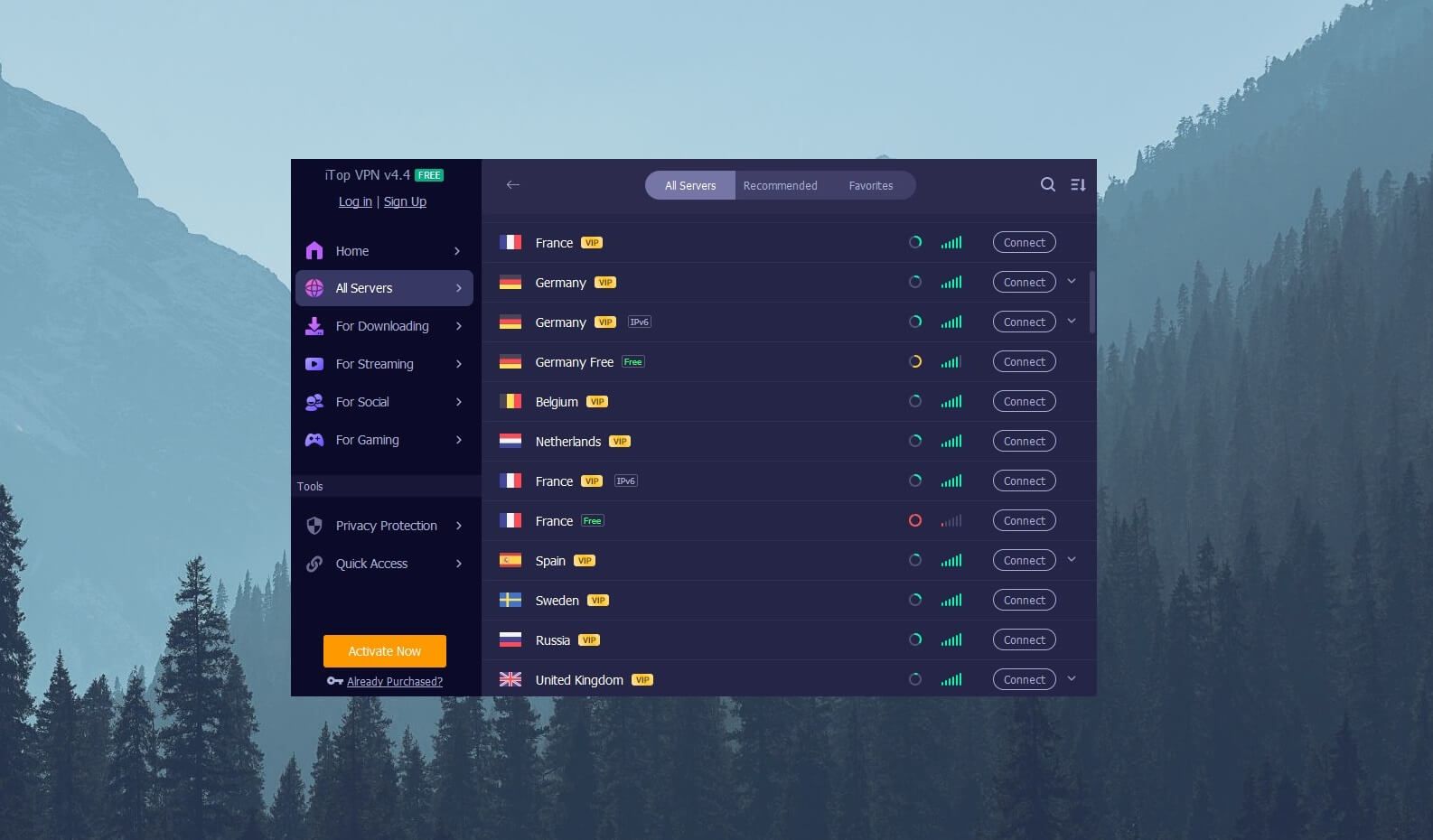Open the For Gaming chevron
The height and width of the screenshot is (840, 1433).
(x=459, y=440)
